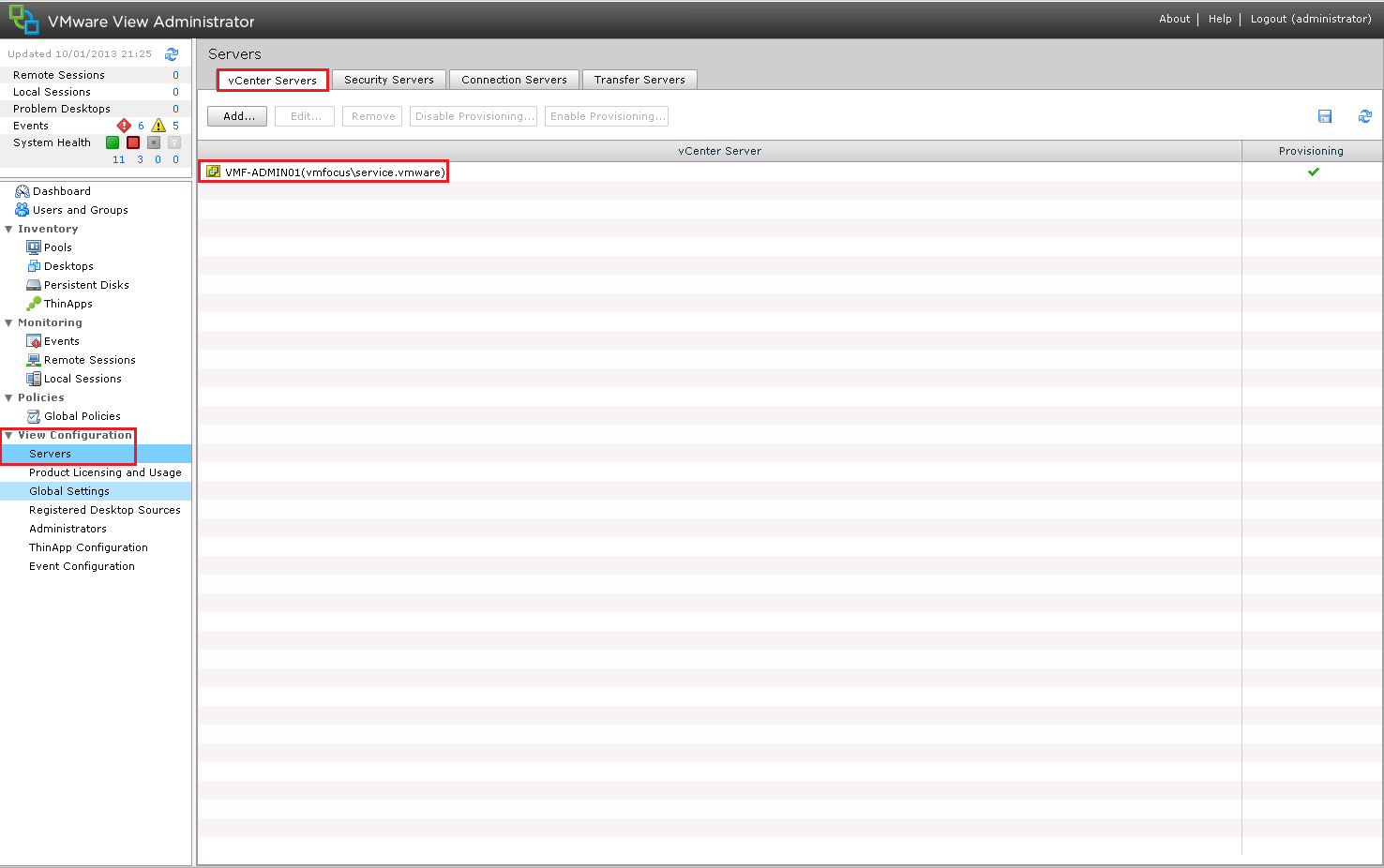Collapse the Inventory section
Image resolution: width=1384 pixels, height=868 pixels.
[9, 229]
